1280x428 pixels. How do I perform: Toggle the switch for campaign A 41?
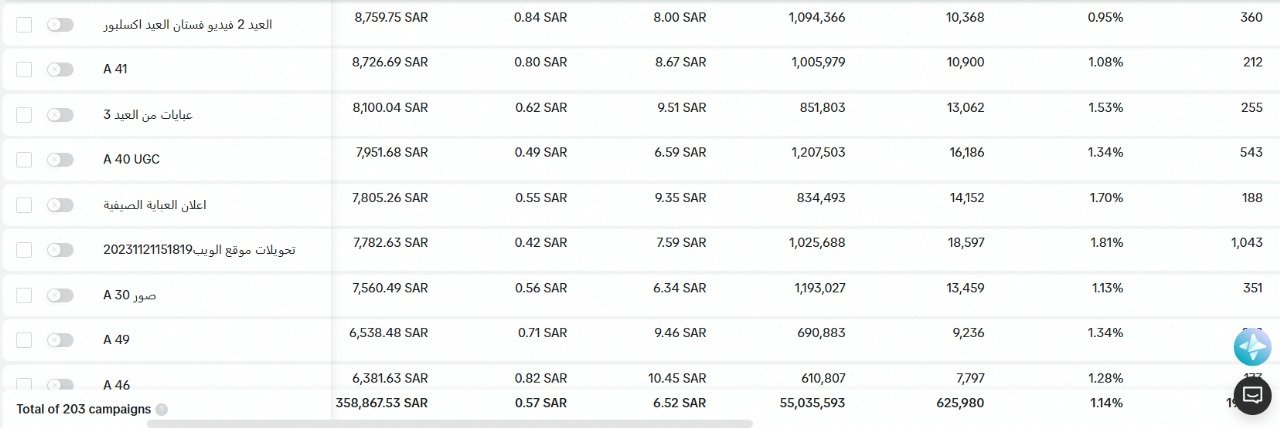coord(60,70)
